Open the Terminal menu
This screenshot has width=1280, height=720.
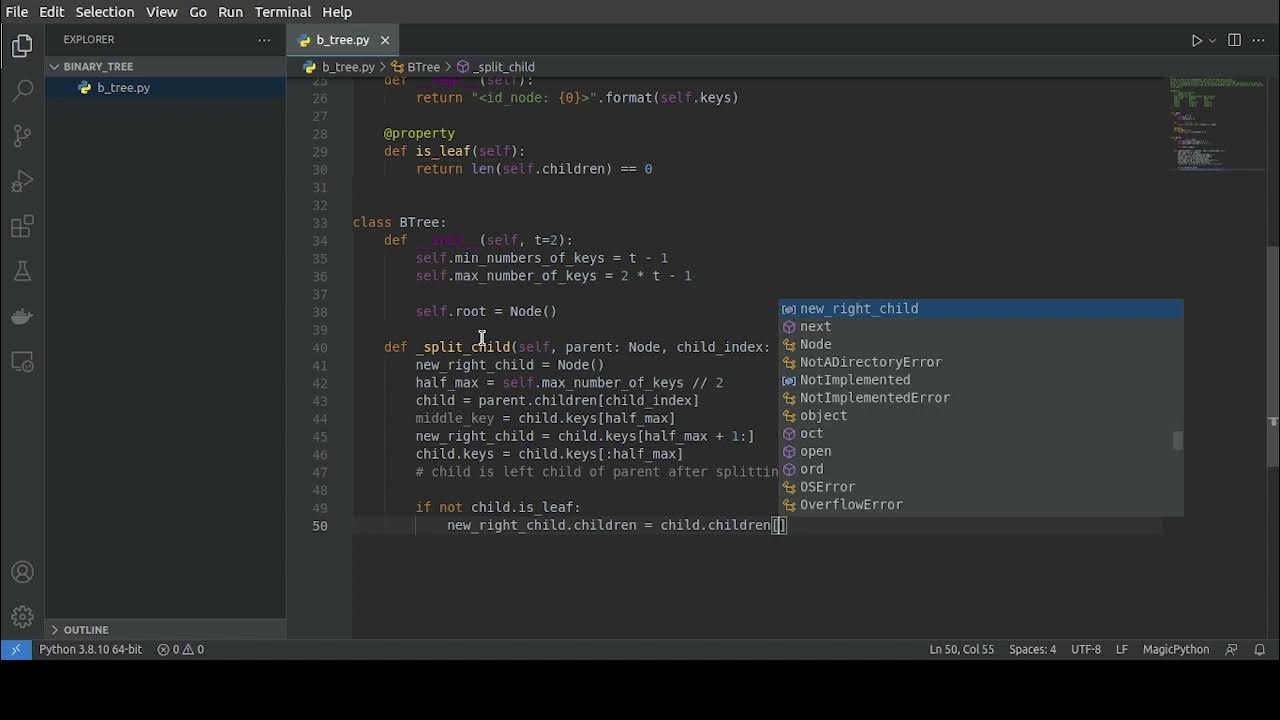coord(283,12)
